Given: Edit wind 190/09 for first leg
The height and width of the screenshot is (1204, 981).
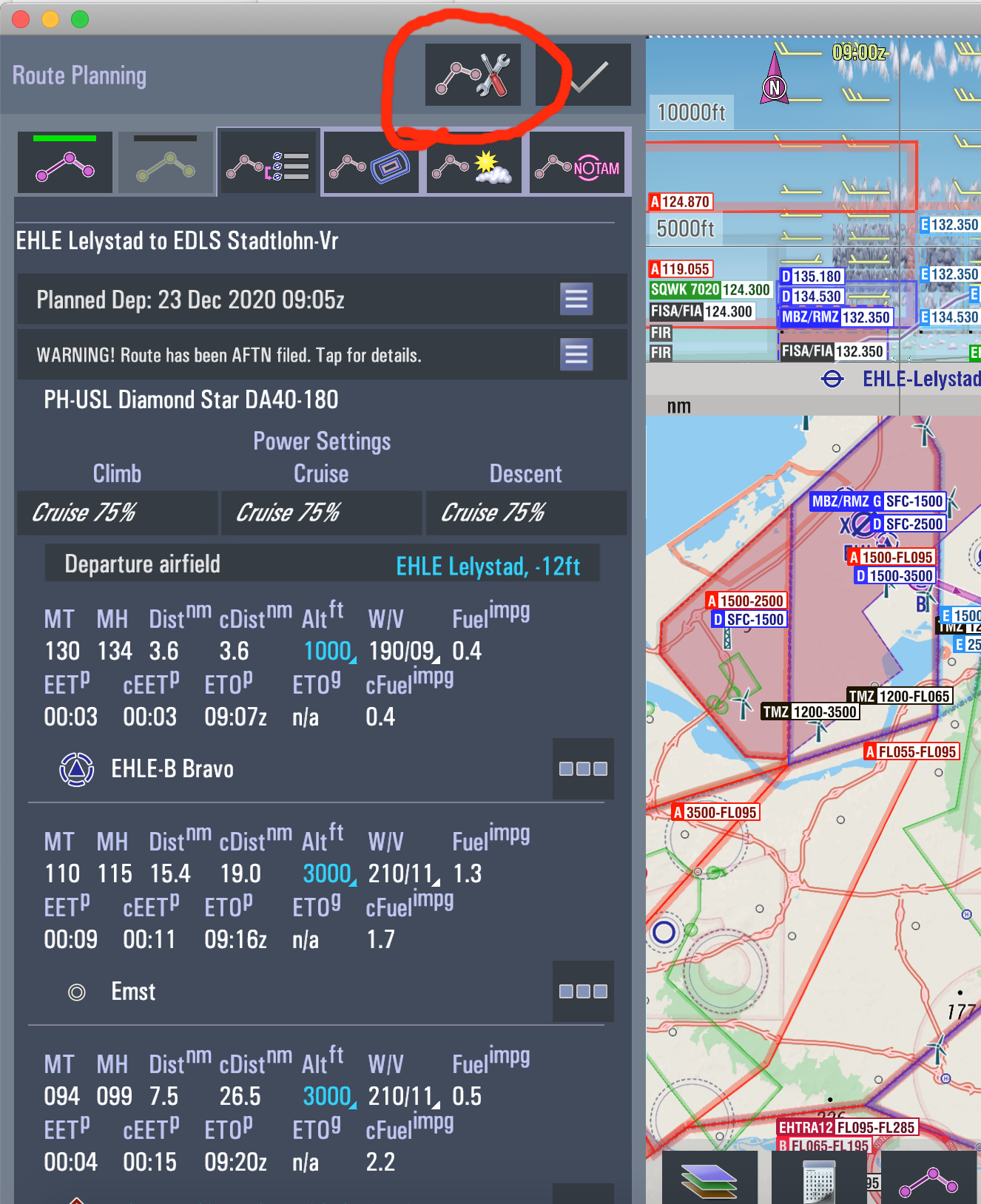Looking at the screenshot, I should click(x=403, y=651).
